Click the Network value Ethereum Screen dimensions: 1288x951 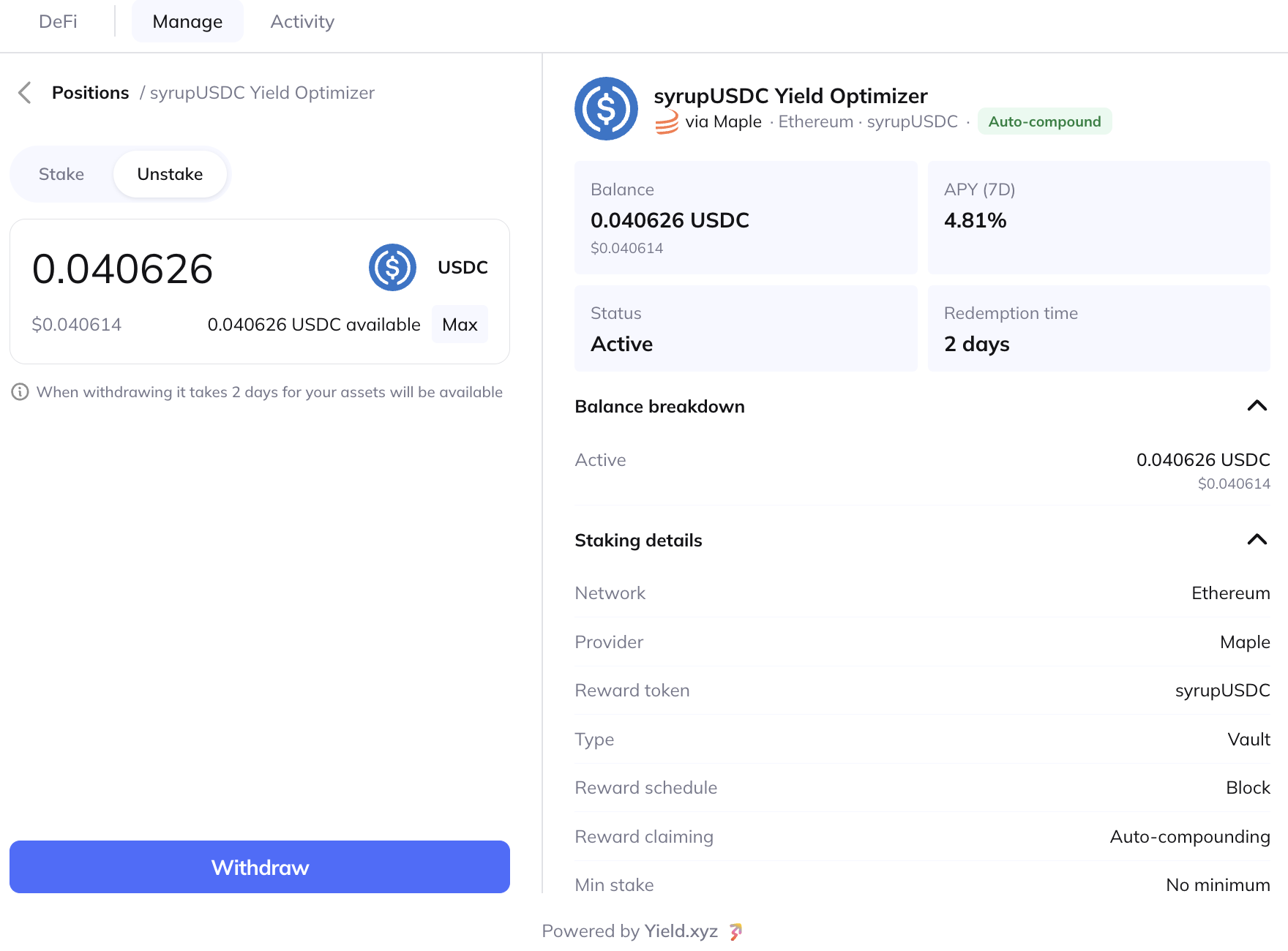(1230, 593)
